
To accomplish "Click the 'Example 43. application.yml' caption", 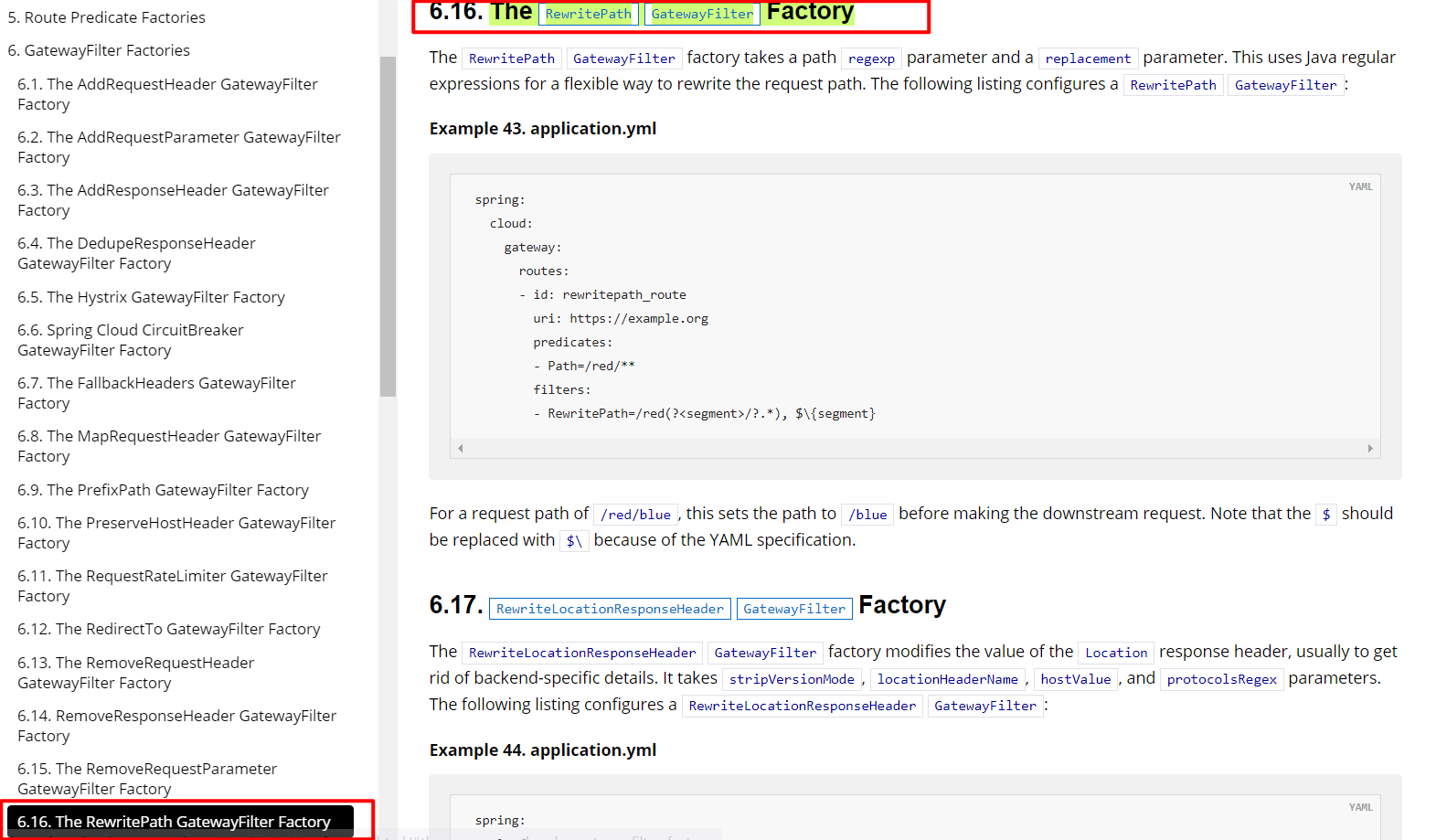I will 543,129.
